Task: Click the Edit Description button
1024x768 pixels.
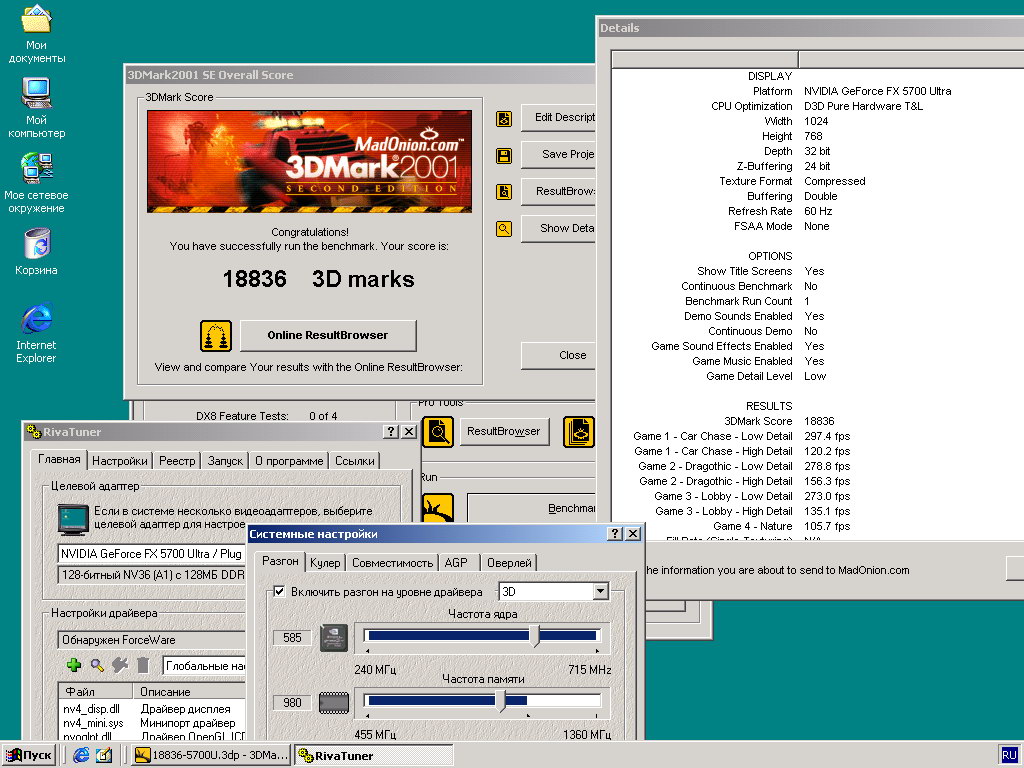Action: tap(558, 118)
